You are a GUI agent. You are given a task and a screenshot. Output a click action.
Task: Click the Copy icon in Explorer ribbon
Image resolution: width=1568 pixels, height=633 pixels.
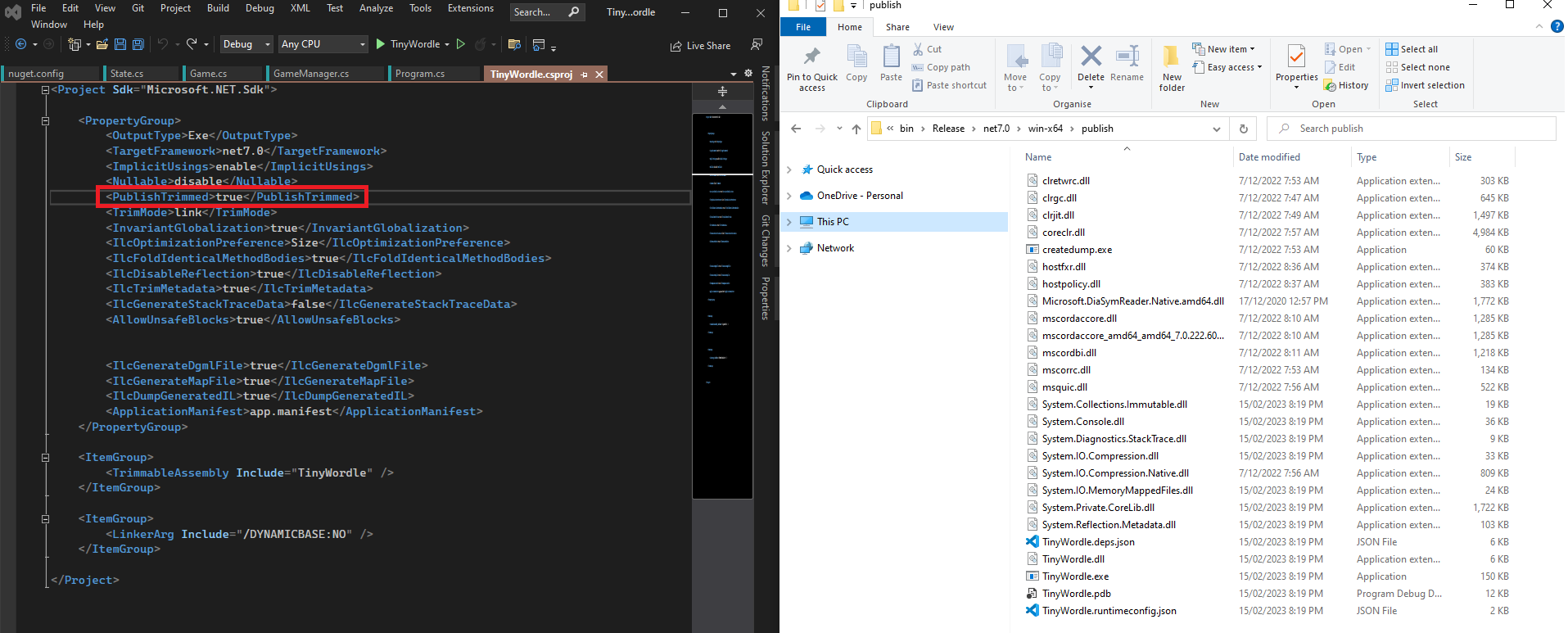(x=856, y=63)
